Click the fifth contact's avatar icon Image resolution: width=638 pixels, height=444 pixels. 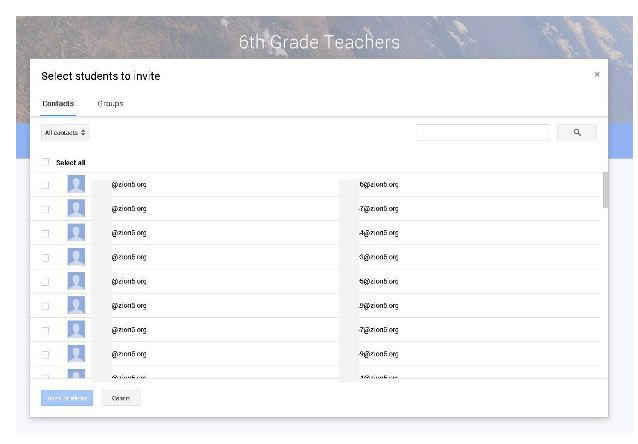coord(76,281)
